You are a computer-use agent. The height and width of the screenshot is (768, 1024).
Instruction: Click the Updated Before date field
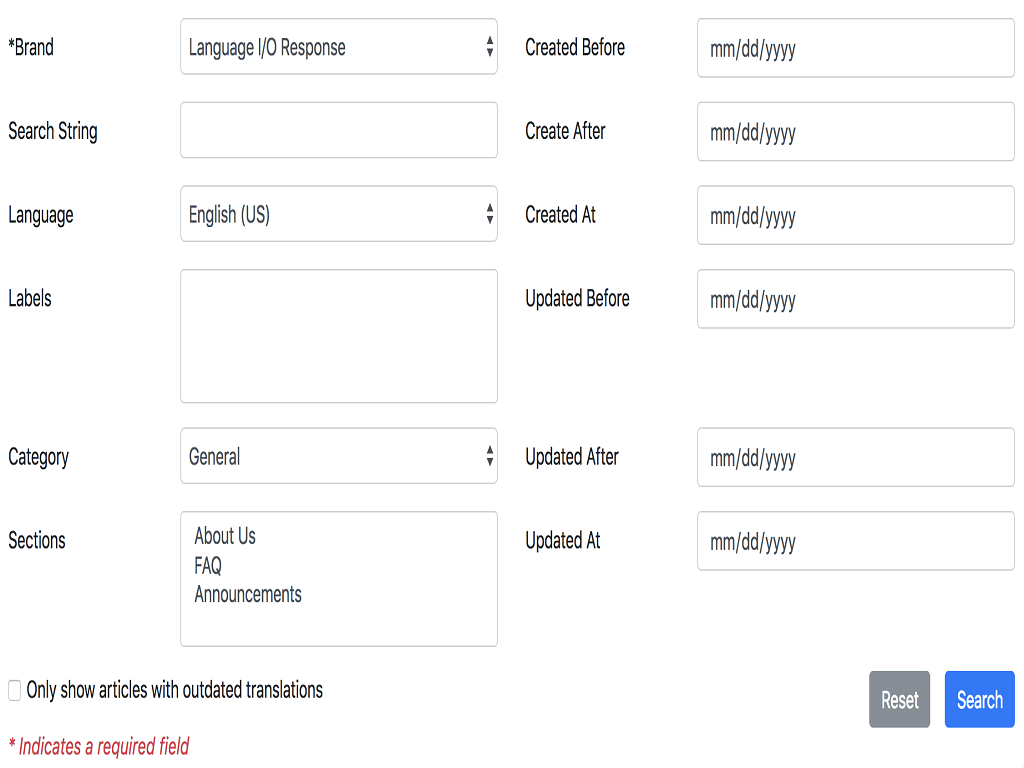tap(855, 299)
